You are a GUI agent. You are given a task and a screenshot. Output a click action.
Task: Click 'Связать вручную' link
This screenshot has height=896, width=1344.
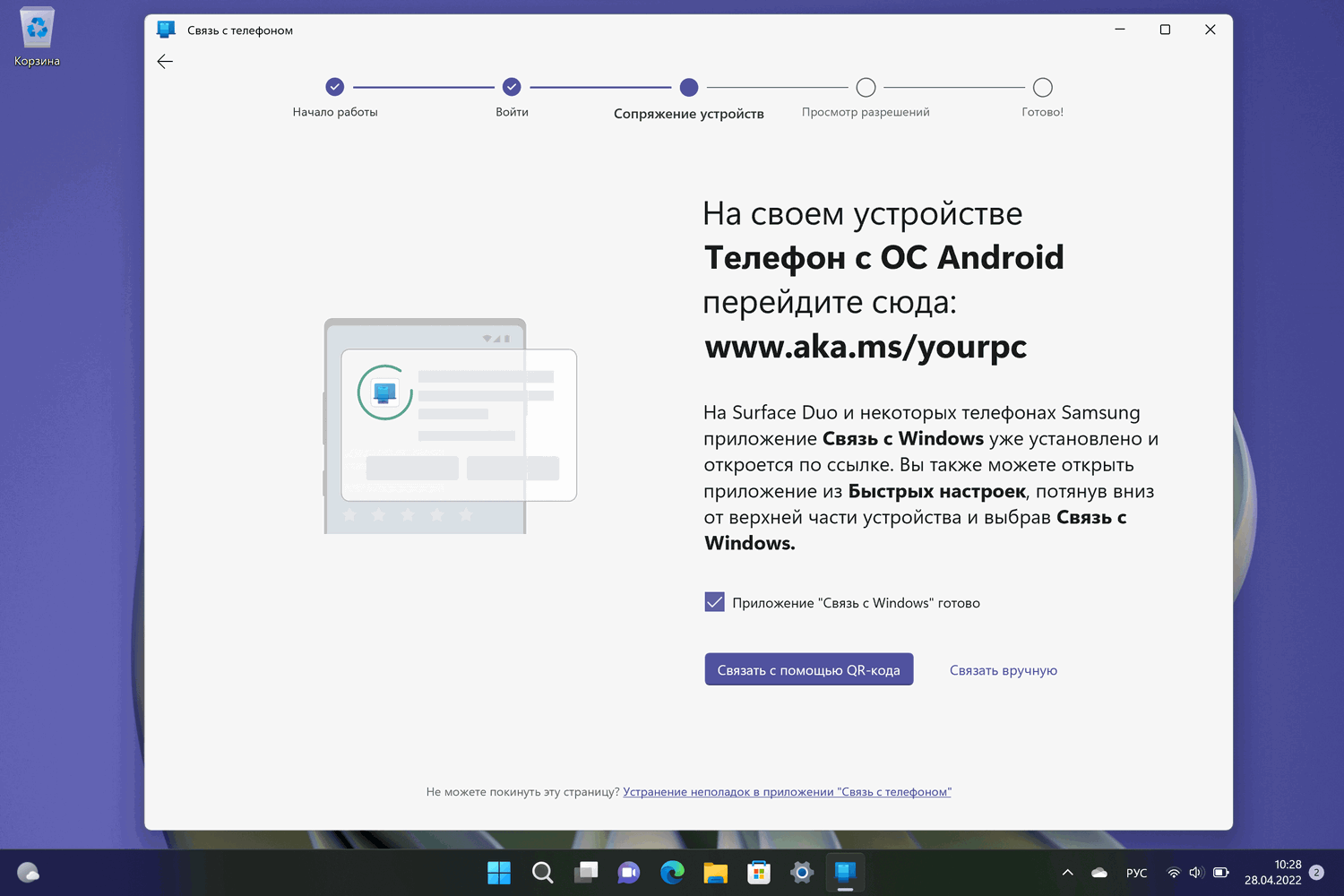pos(1004,670)
